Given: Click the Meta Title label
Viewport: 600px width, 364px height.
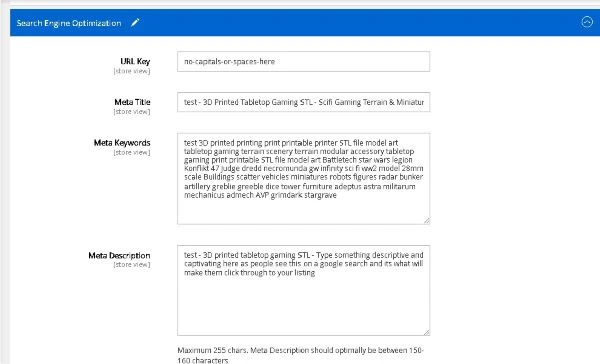Looking at the screenshot, I should click(132, 102).
